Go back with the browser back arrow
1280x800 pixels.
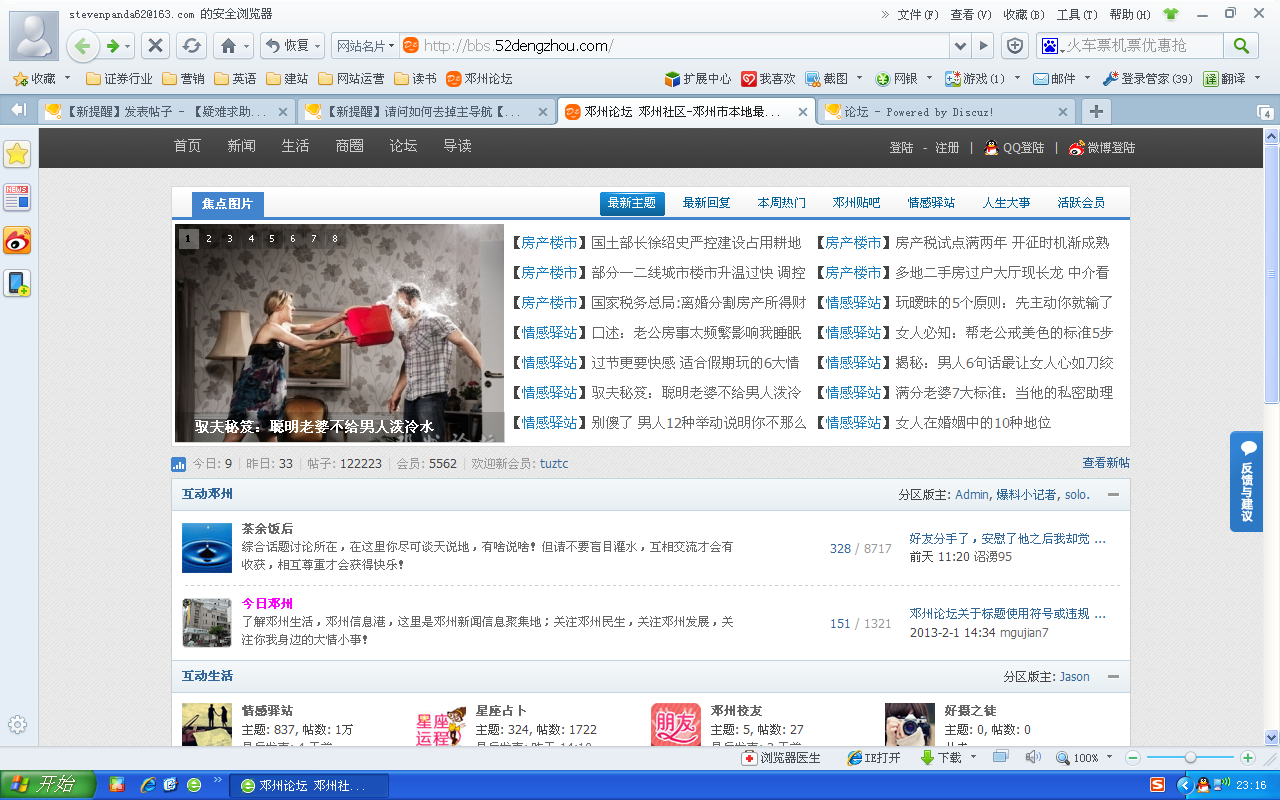click(82, 45)
